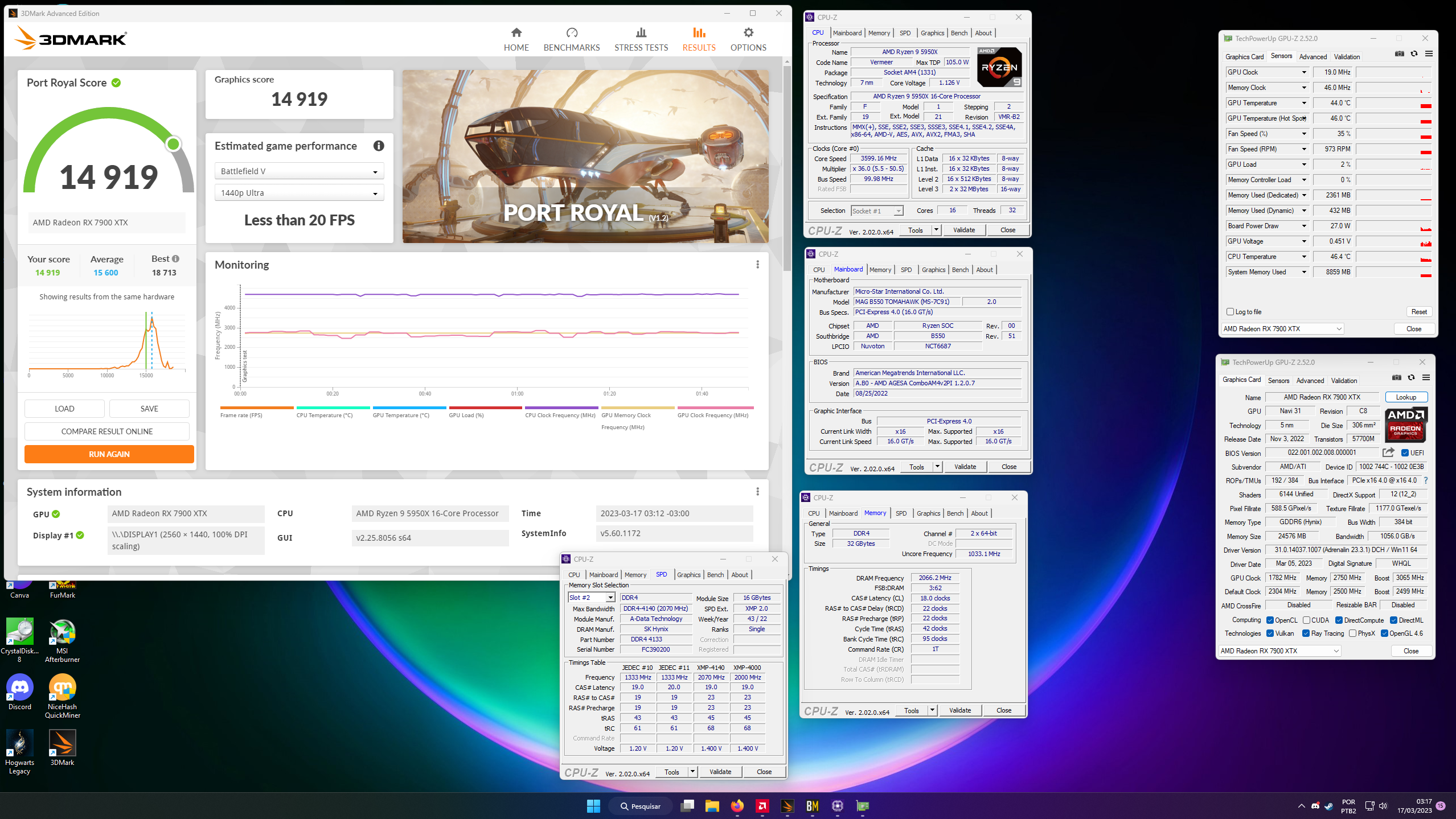The image size is (1456, 819).
Task: Open the GPU selector dropdown in GPU-Z Graphics Card window
Action: point(1279,651)
